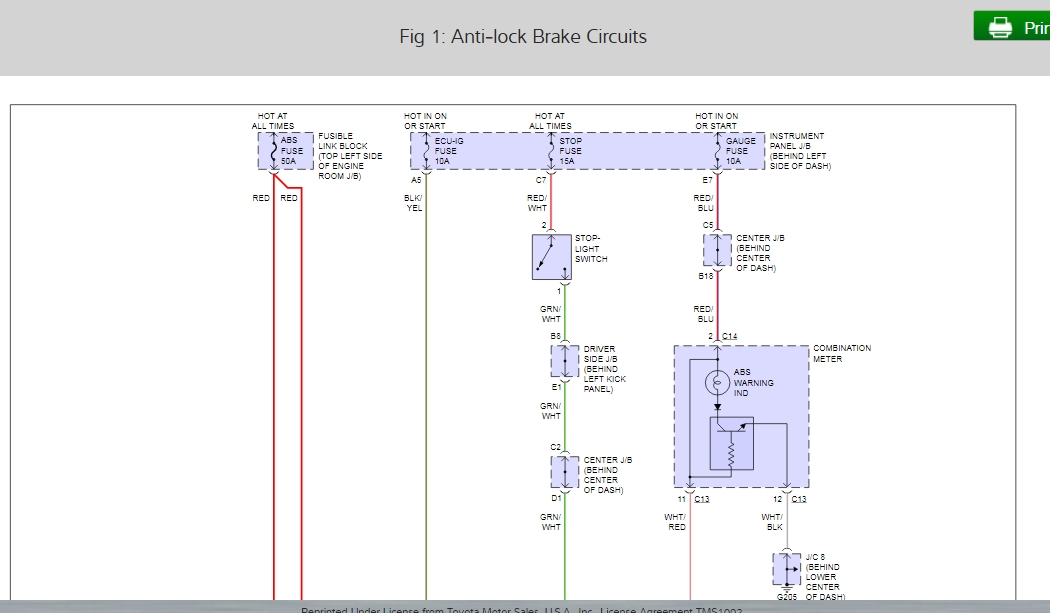Viewport: 1050px width, 613px height.
Task: Click the J/C 8 junction connector symbol
Action: click(x=786, y=567)
